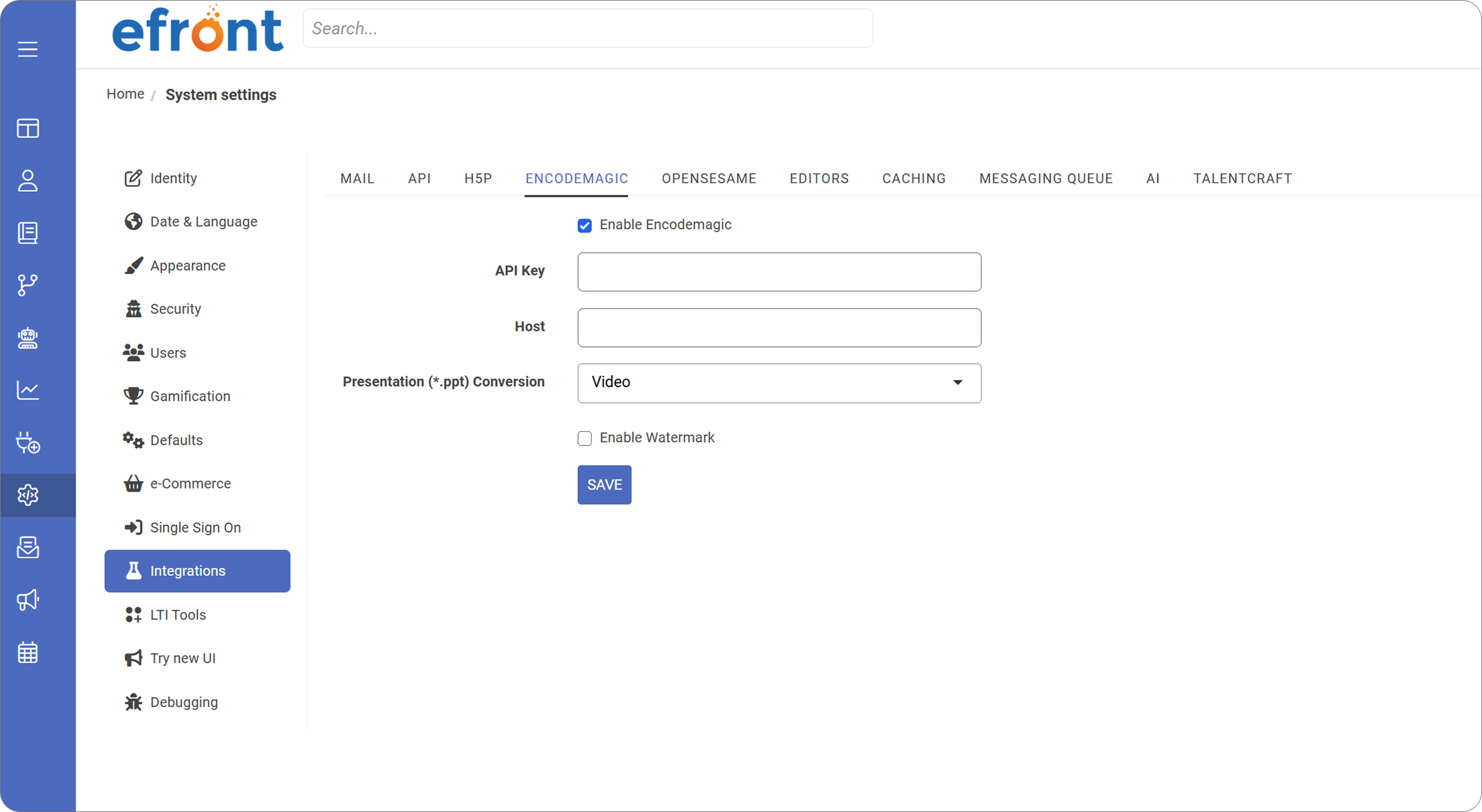Click the calendar icon in sidebar
The width and height of the screenshot is (1482, 812).
pos(28,652)
